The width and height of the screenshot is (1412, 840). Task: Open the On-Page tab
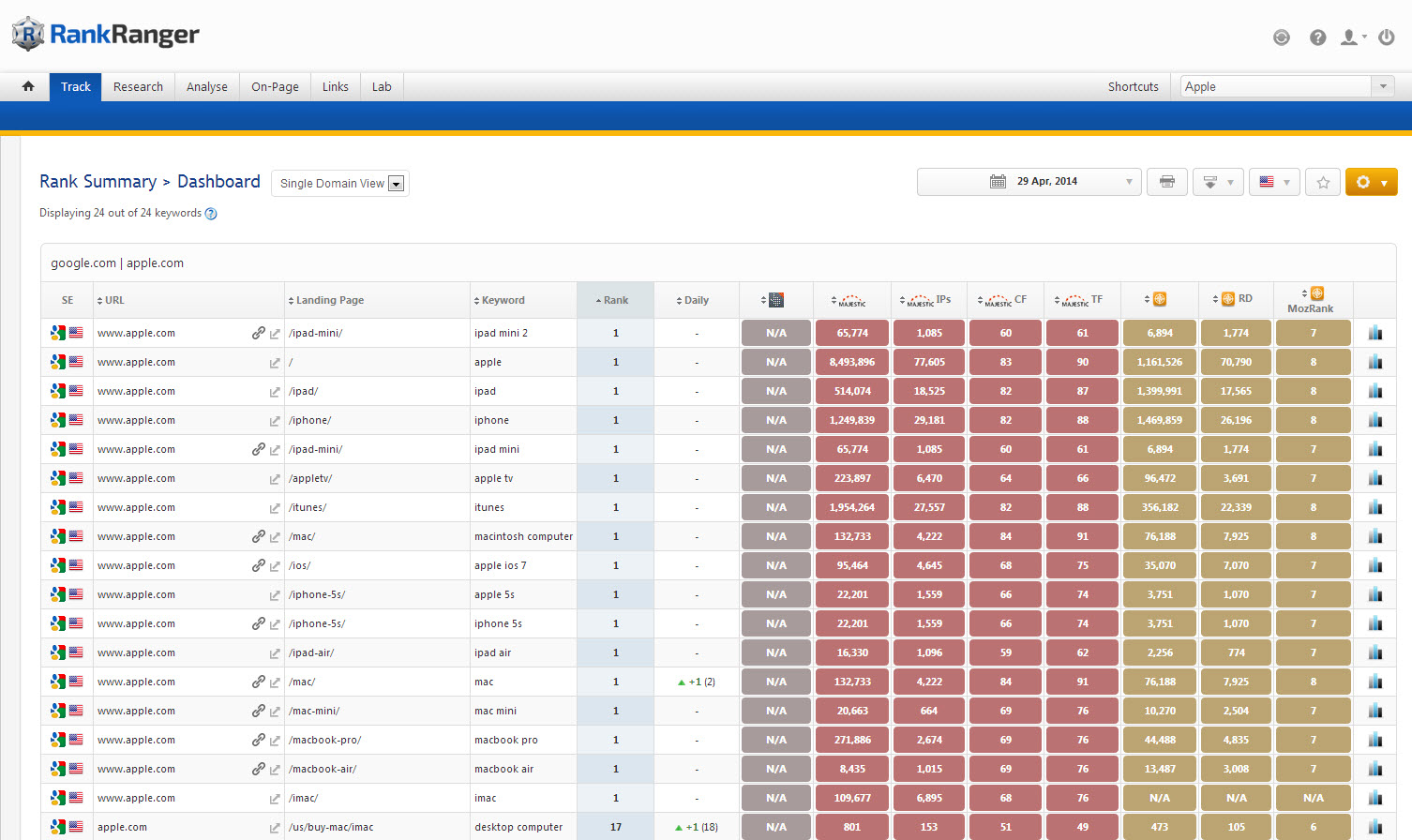coord(275,86)
